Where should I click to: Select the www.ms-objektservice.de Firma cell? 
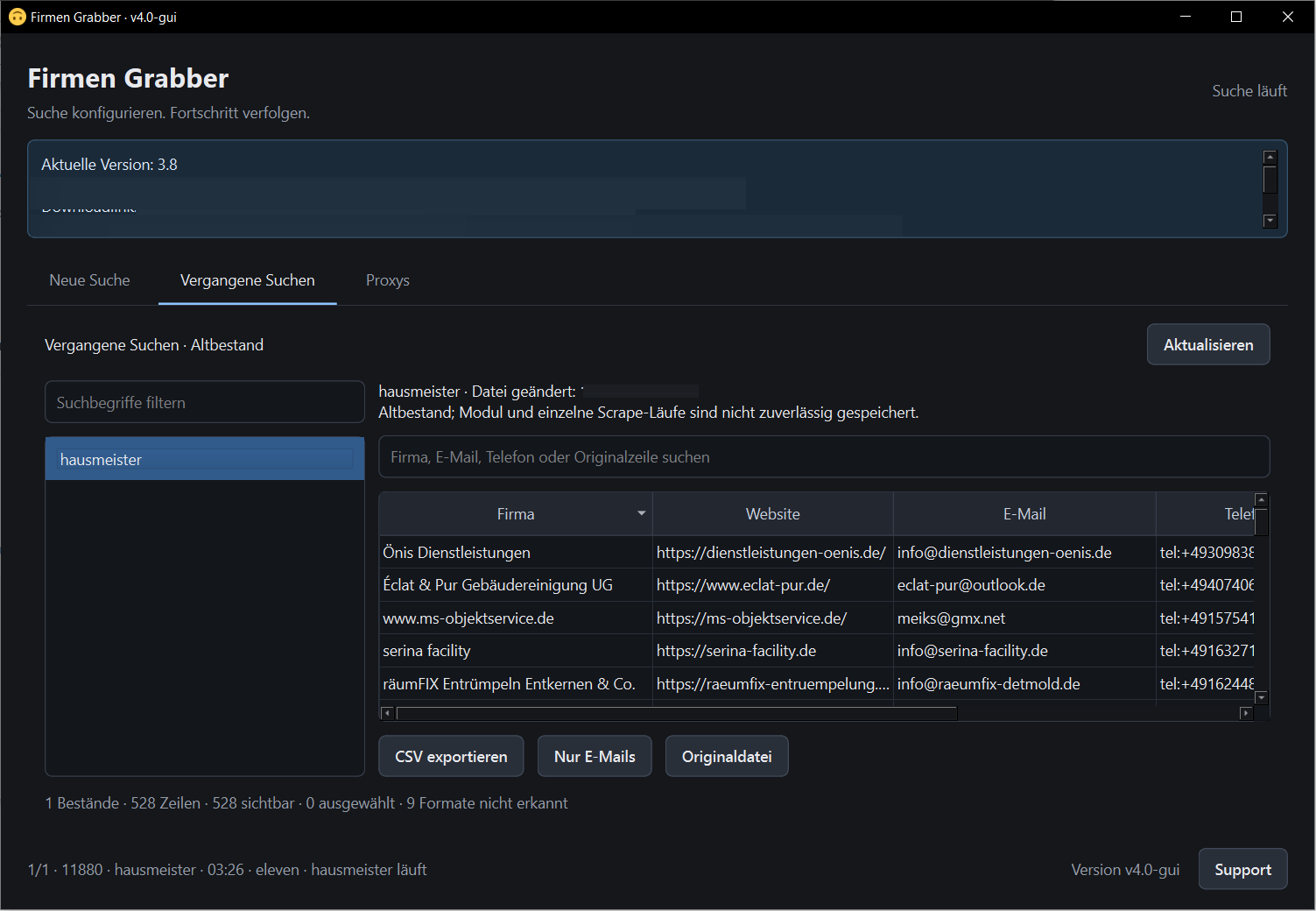pos(516,618)
